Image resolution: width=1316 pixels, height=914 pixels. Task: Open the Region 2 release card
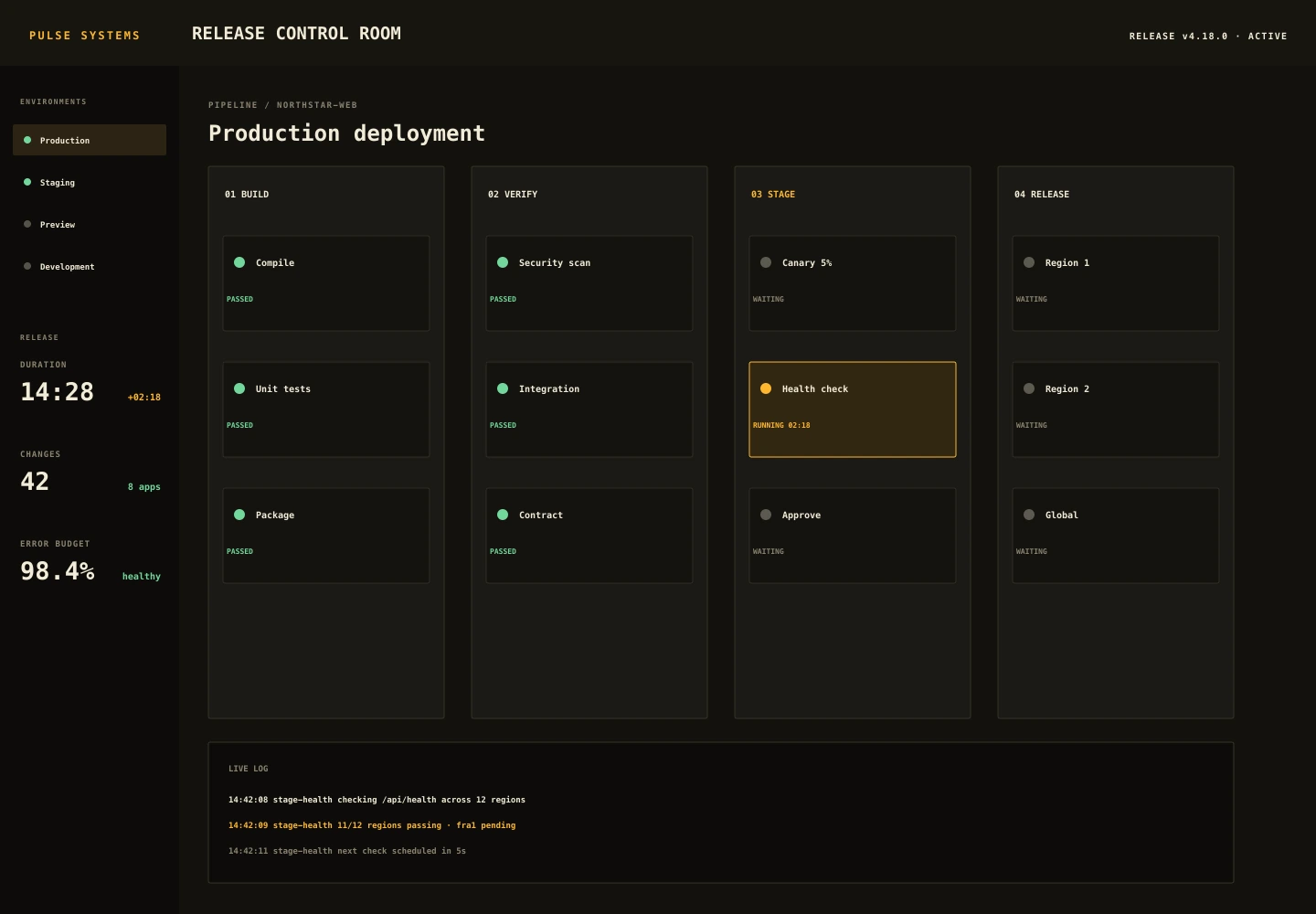(1116, 409)
